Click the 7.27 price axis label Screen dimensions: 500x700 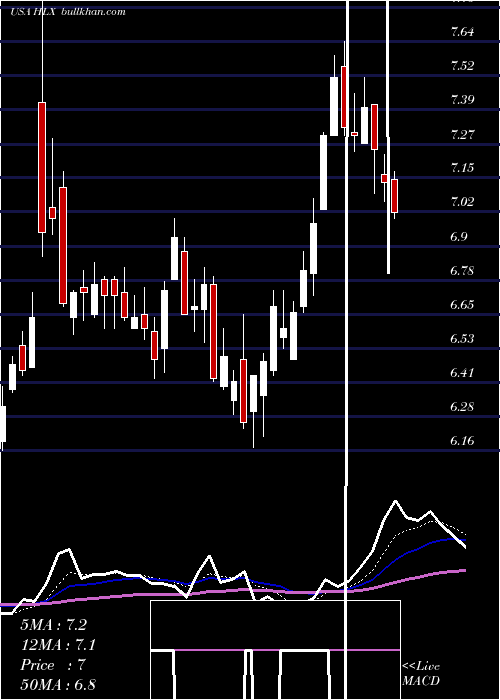click(x=462, y=133)
